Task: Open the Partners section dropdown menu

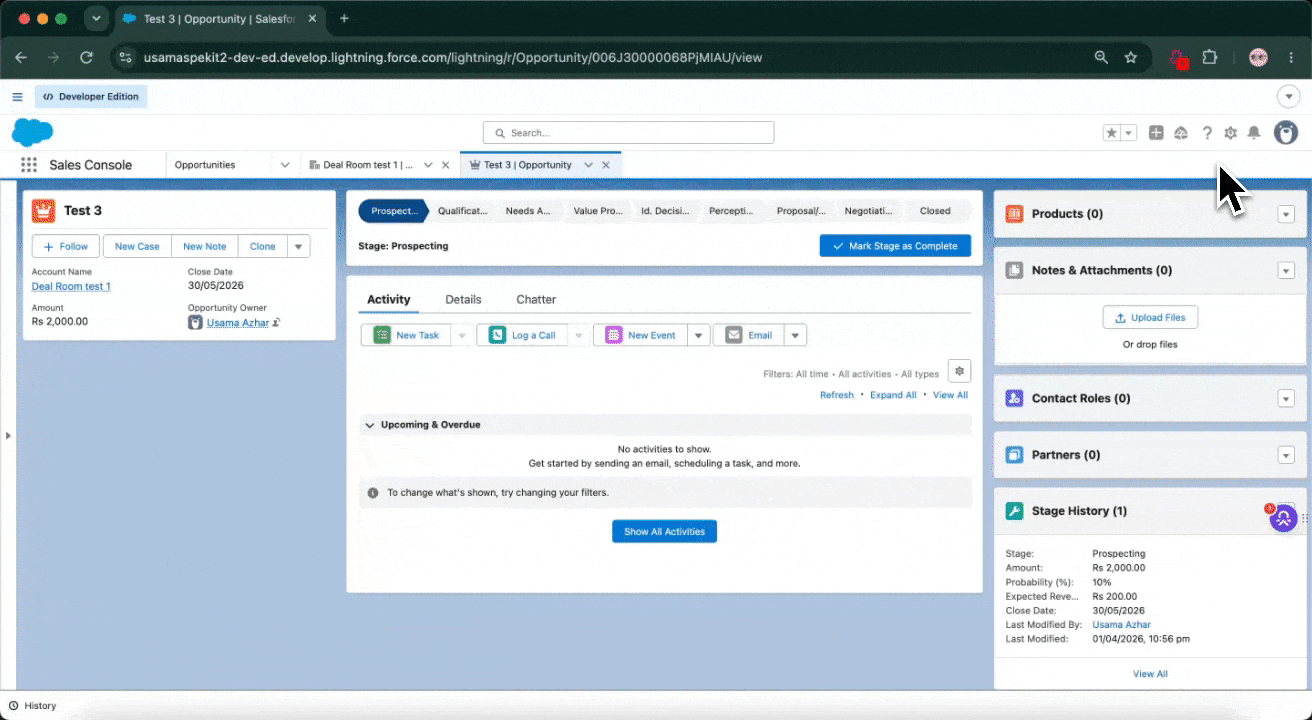Action: tap(1286, 455)
